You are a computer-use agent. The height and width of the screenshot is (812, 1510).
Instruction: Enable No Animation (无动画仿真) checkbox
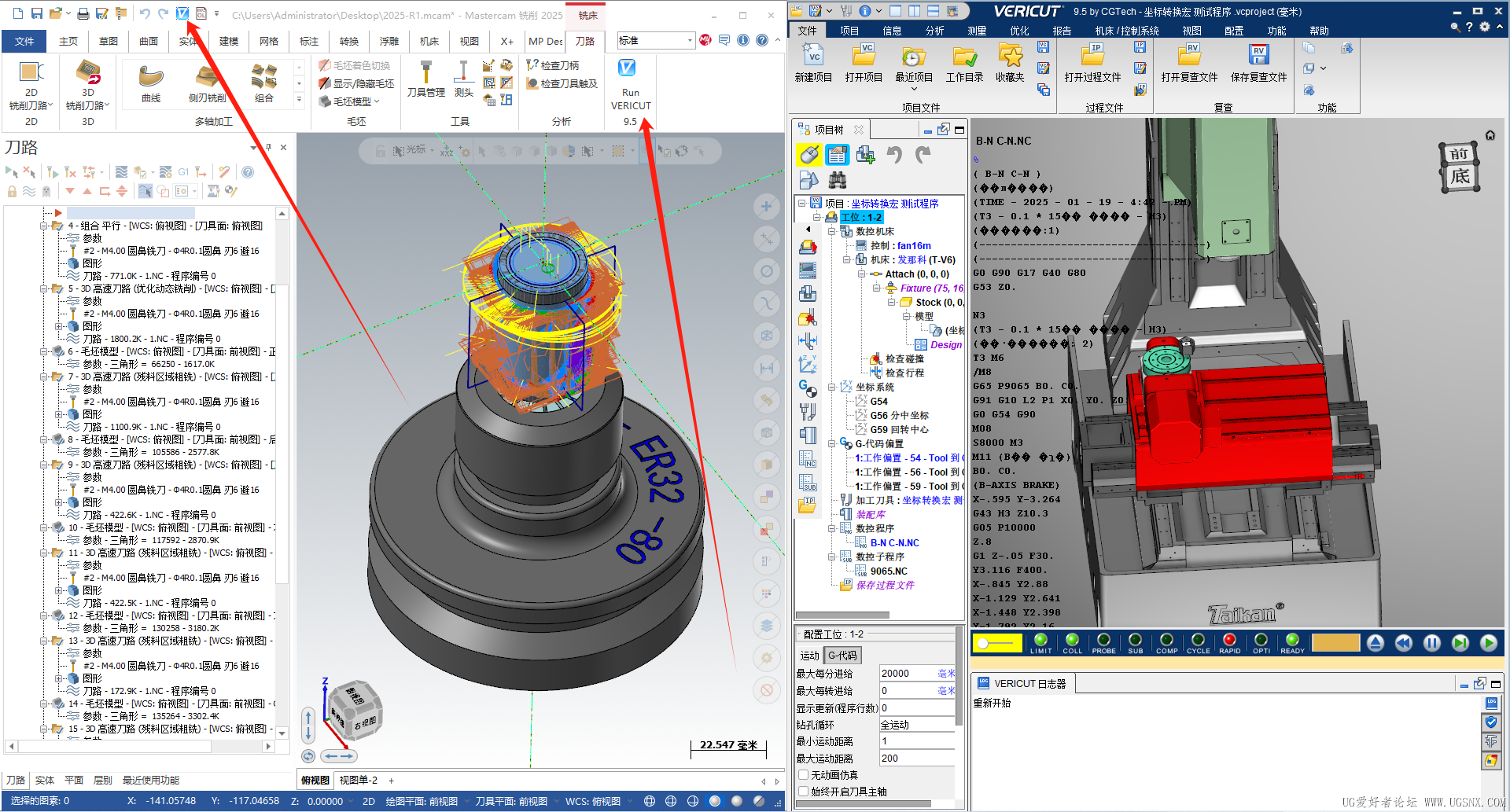pyautogui.click(x=804, y=774)
